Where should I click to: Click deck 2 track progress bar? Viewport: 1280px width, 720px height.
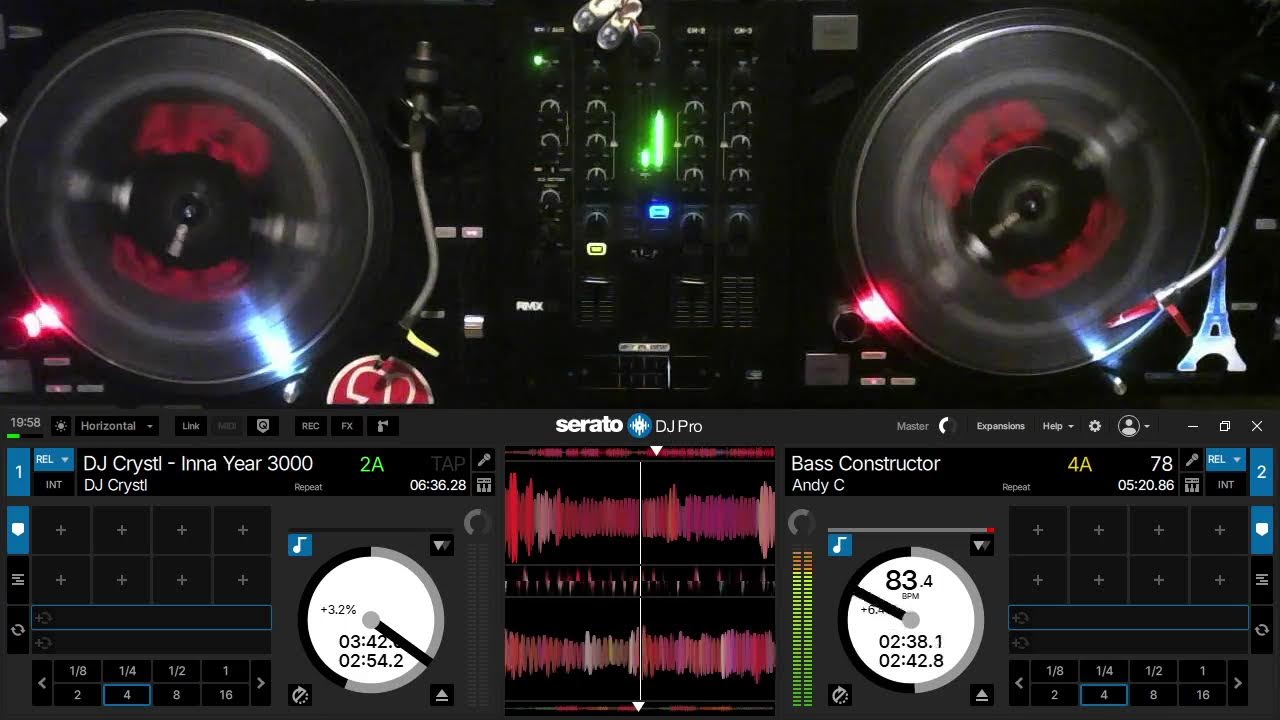[x=911, y=529]
